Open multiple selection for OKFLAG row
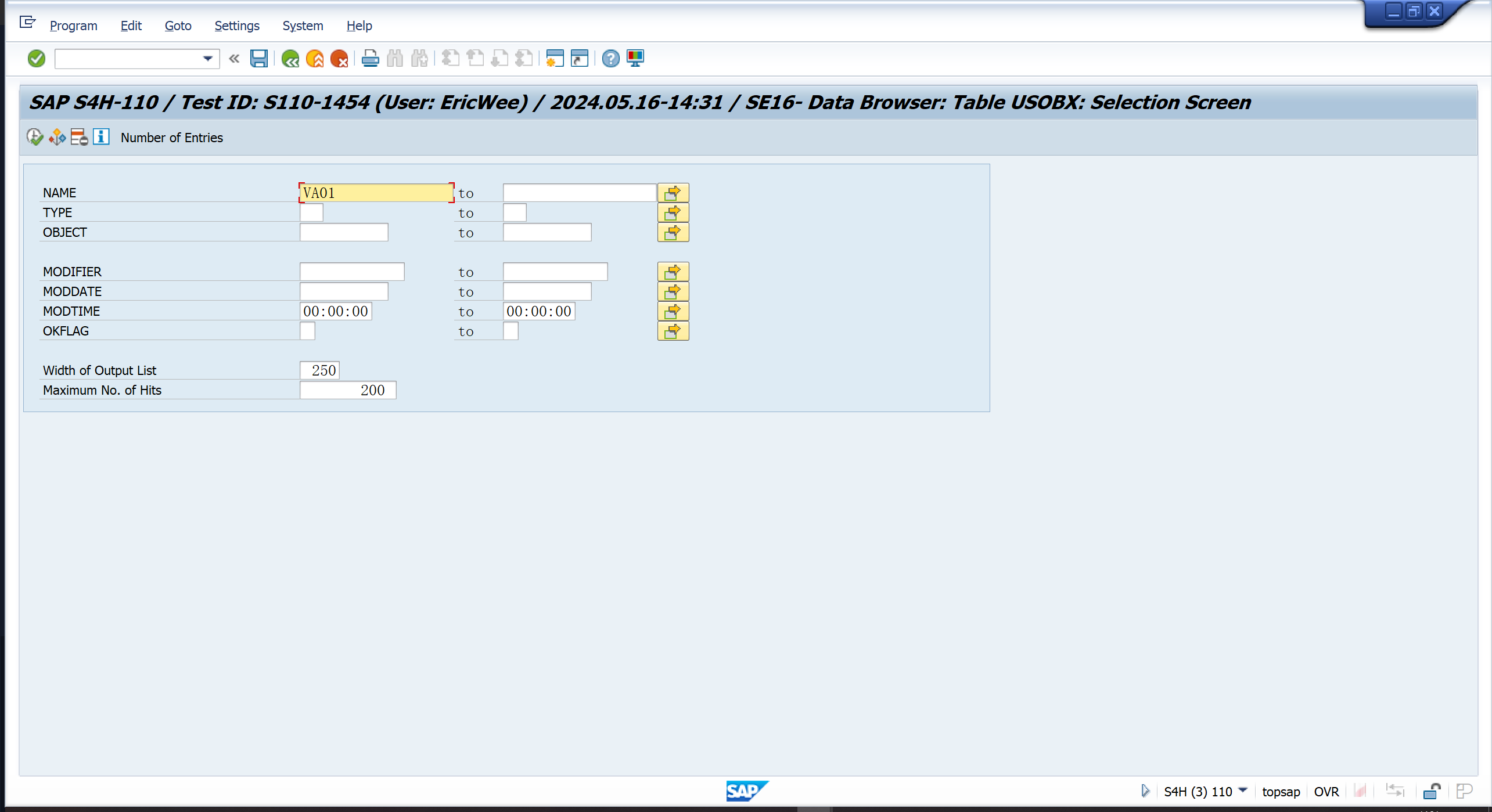The width and height of the screenshot is (1492, 812). (673, 331)
